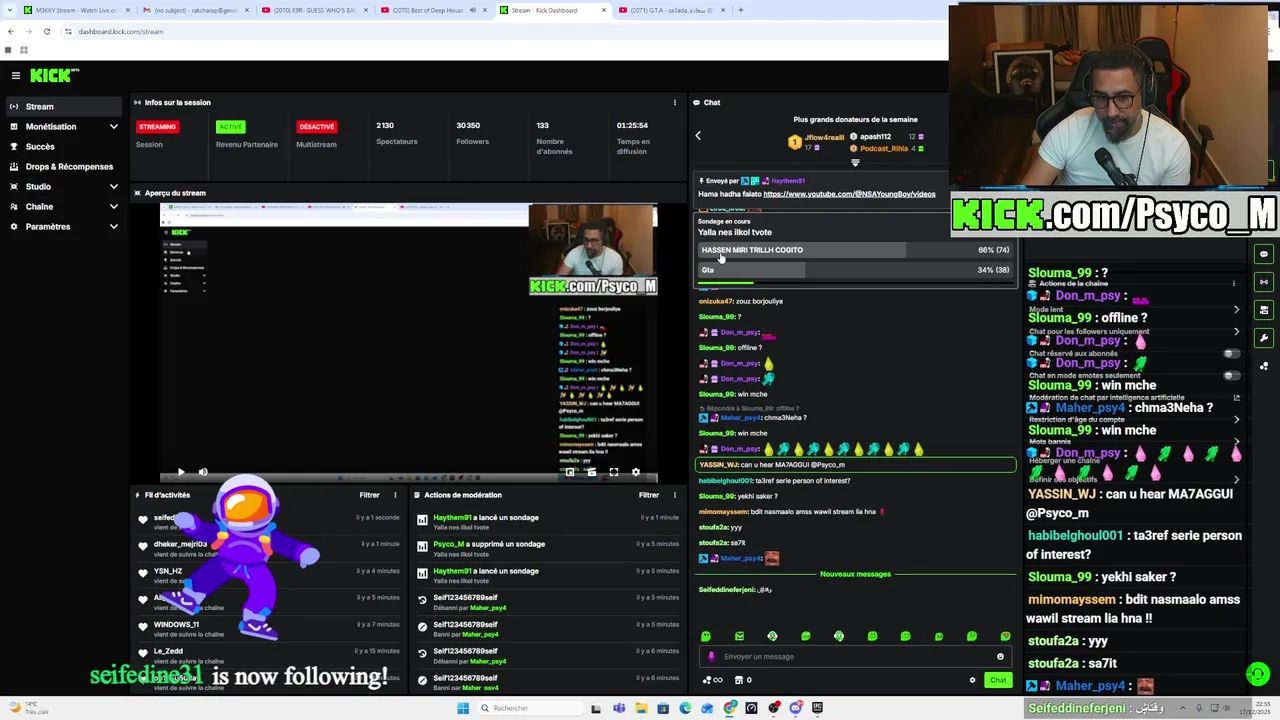Filter the Actions de modération list
The width and height of the screenshot is (1280, 720).
[x=649, y=495]
